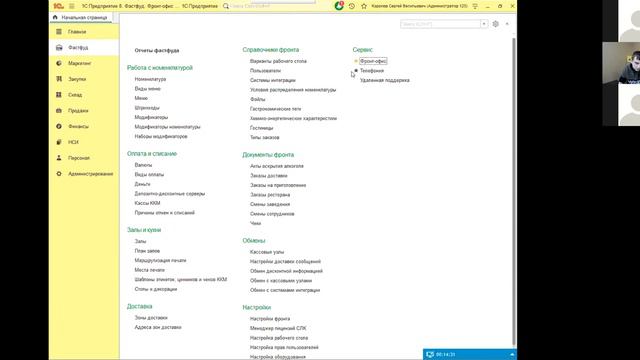Viewport: 640px width, 360px height.
Task: Click the home icon on Начальная страница tab
Action: (x=55, y=18)
